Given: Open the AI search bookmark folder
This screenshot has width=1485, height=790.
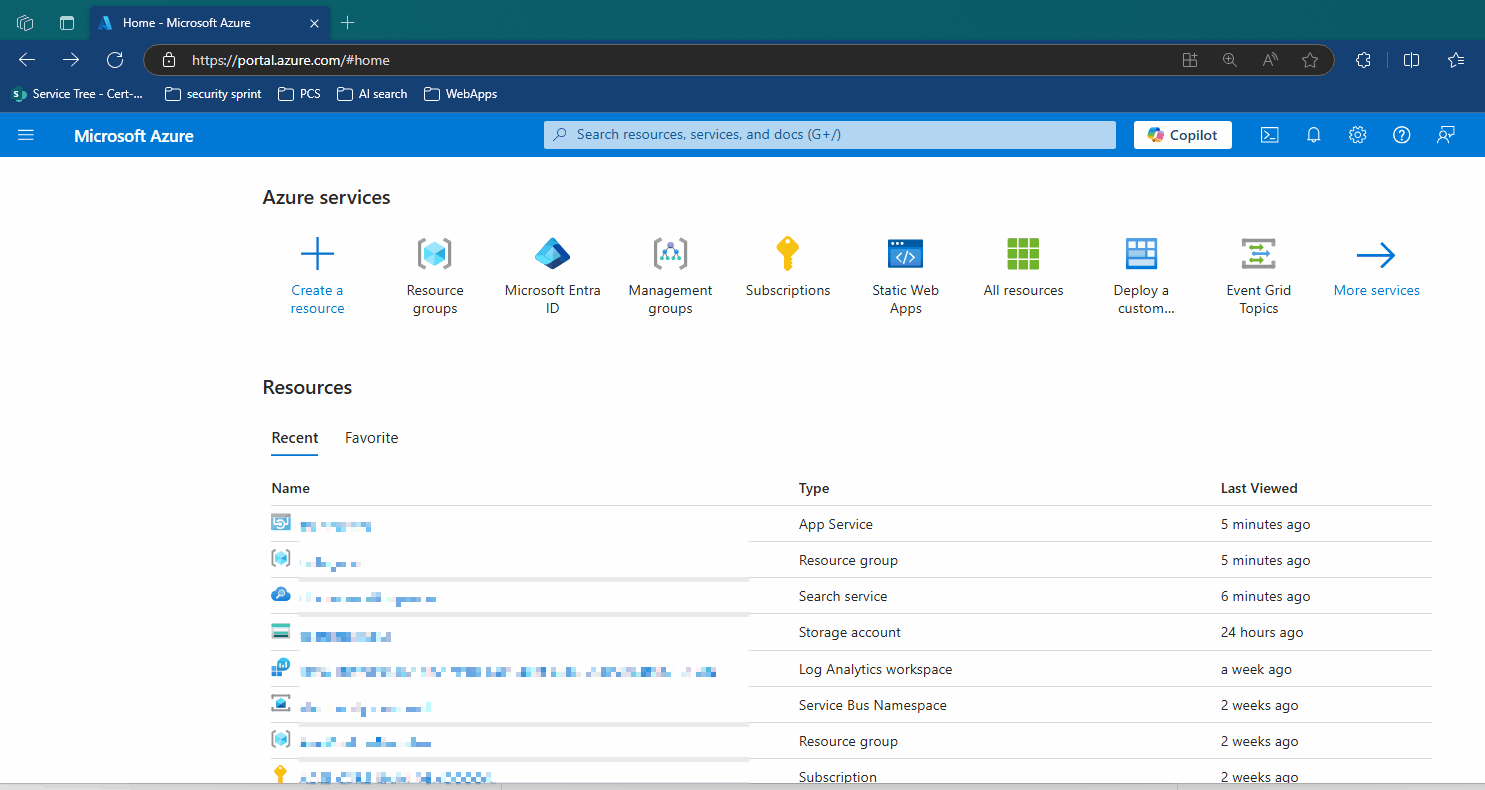Looking at the screenshot, I should click(372, 94).
